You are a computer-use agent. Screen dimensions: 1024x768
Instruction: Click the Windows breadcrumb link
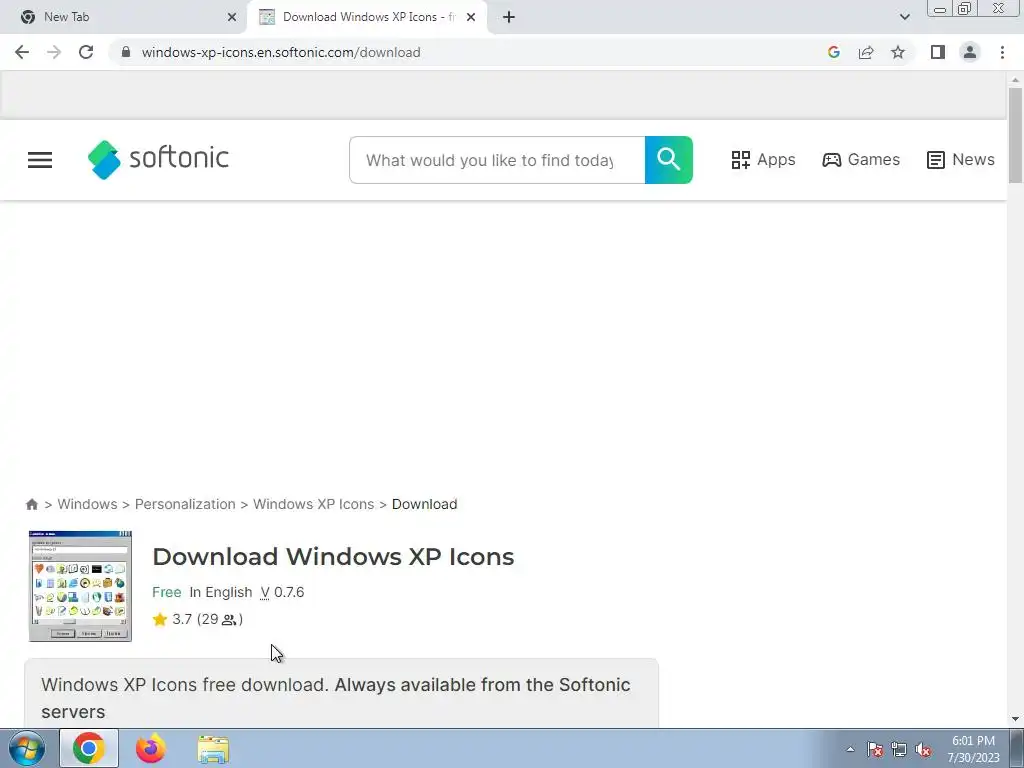[x=88, y=504]
